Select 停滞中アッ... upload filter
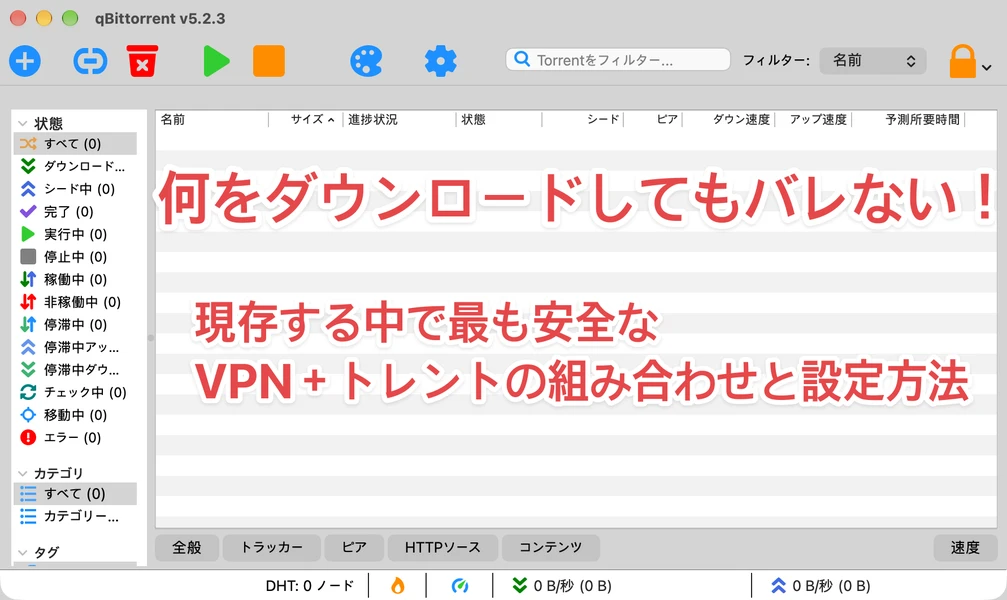 (75, 348)
